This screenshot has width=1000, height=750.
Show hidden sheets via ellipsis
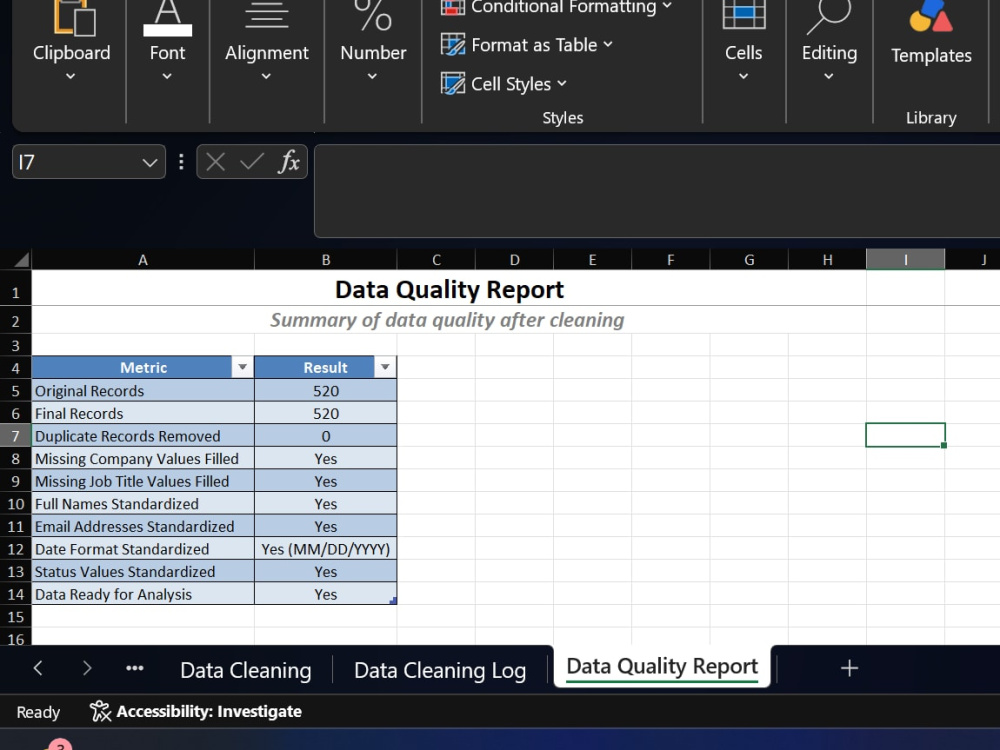[x=135, y=668]
